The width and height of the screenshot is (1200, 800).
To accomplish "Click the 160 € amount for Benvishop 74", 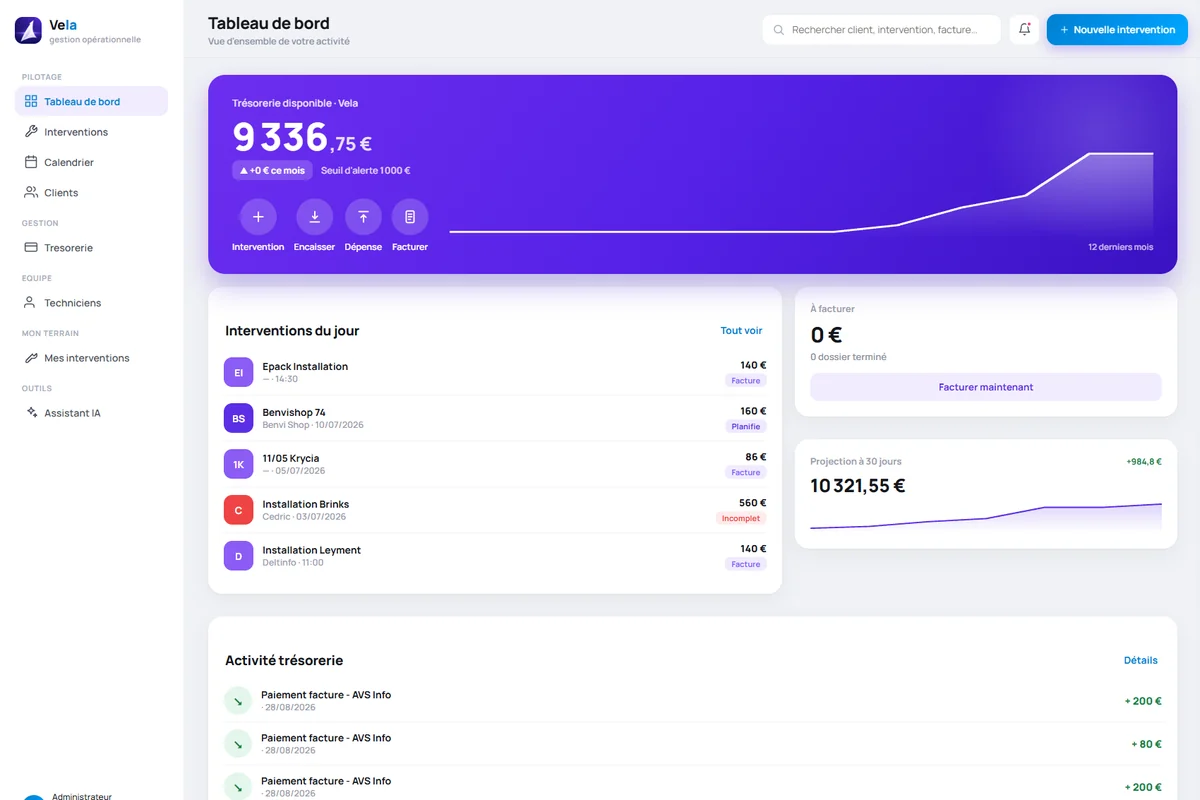I will coord(753,411).
